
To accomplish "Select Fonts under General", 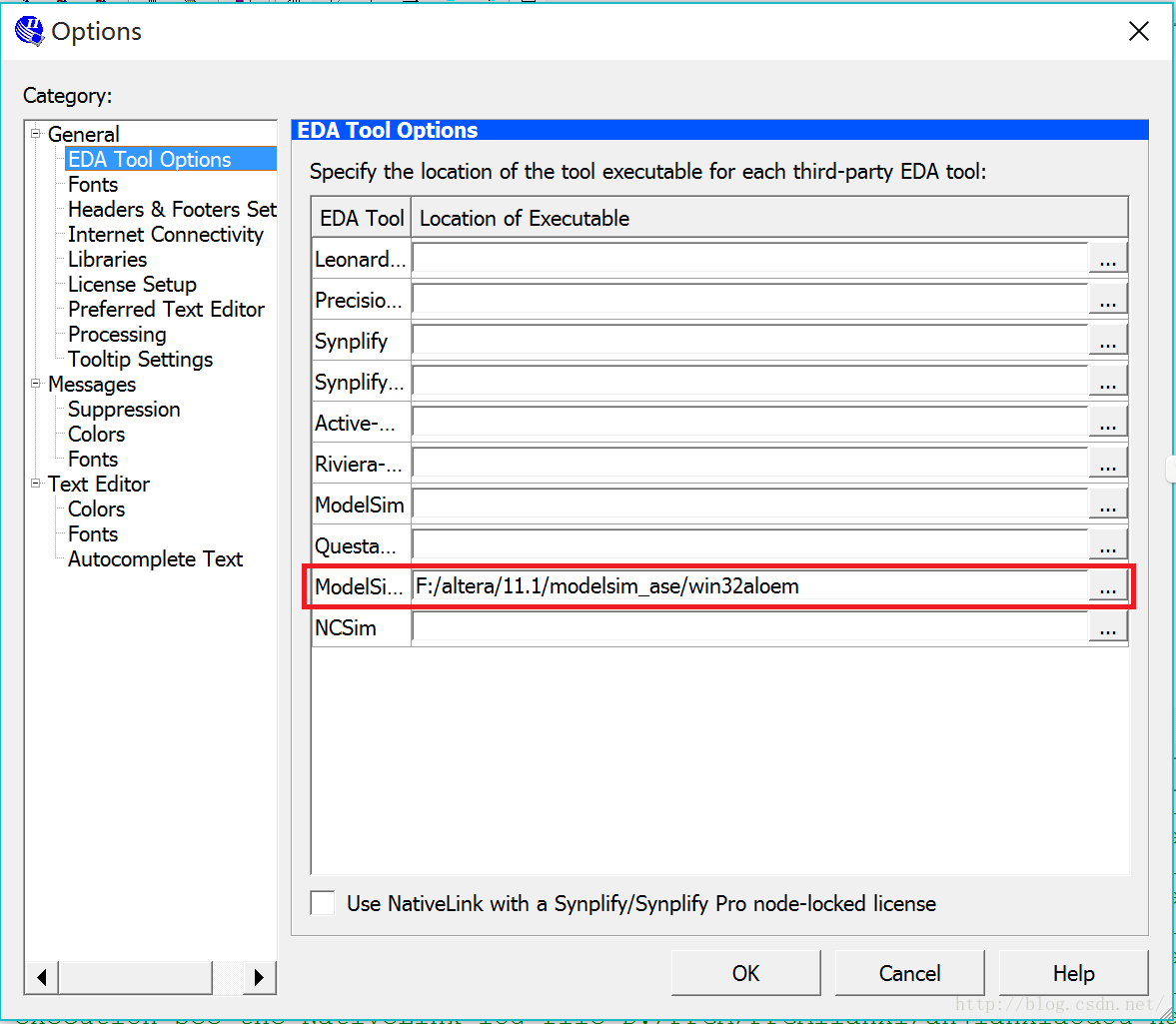I will coord(93,185).
